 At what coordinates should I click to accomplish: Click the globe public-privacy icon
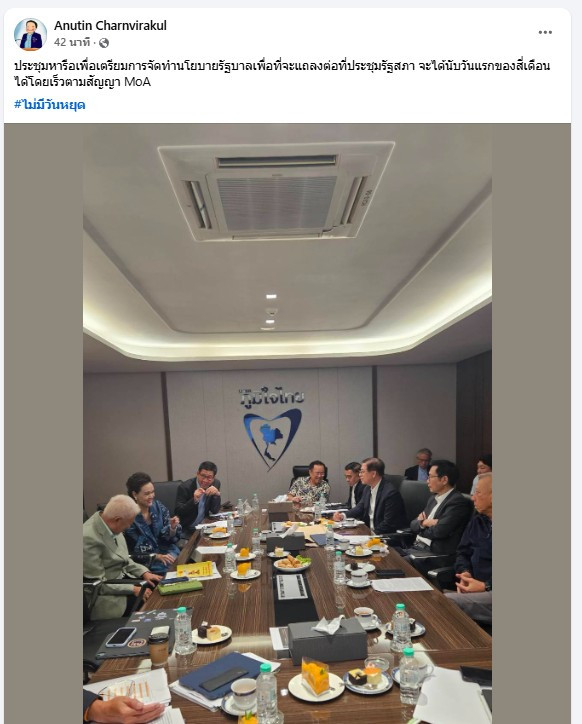(104, 43)
